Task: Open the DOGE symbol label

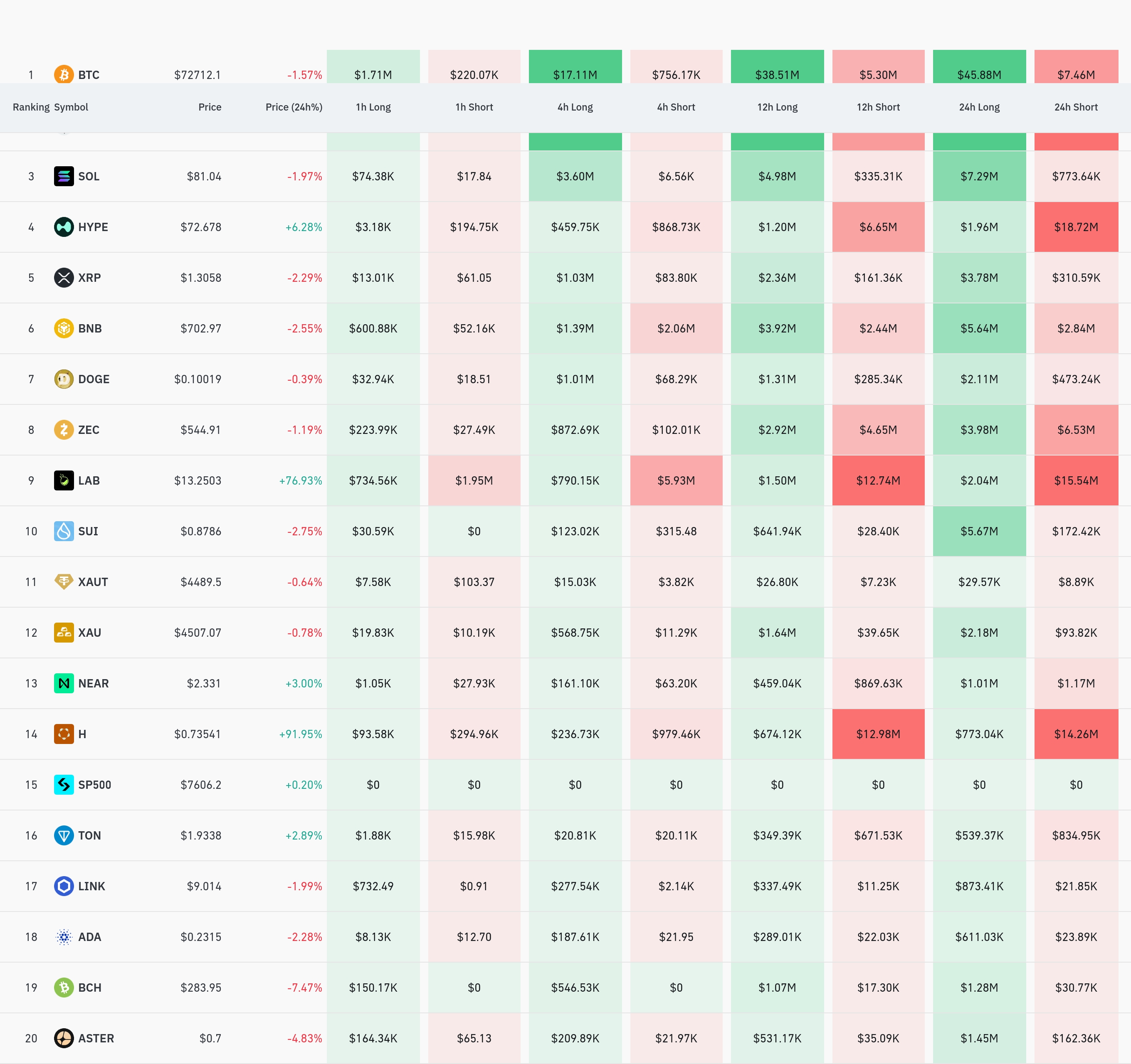Action: (94, 379)
